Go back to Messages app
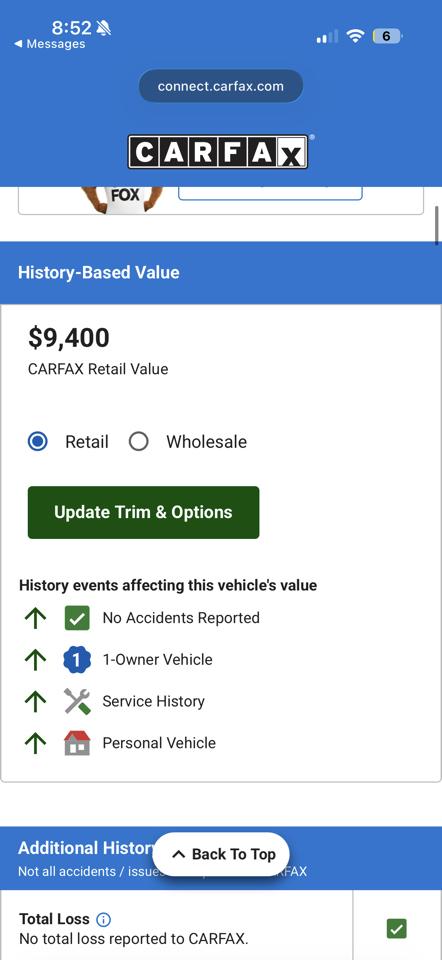The width and height of the screenshot is (442, 960). 50,44
